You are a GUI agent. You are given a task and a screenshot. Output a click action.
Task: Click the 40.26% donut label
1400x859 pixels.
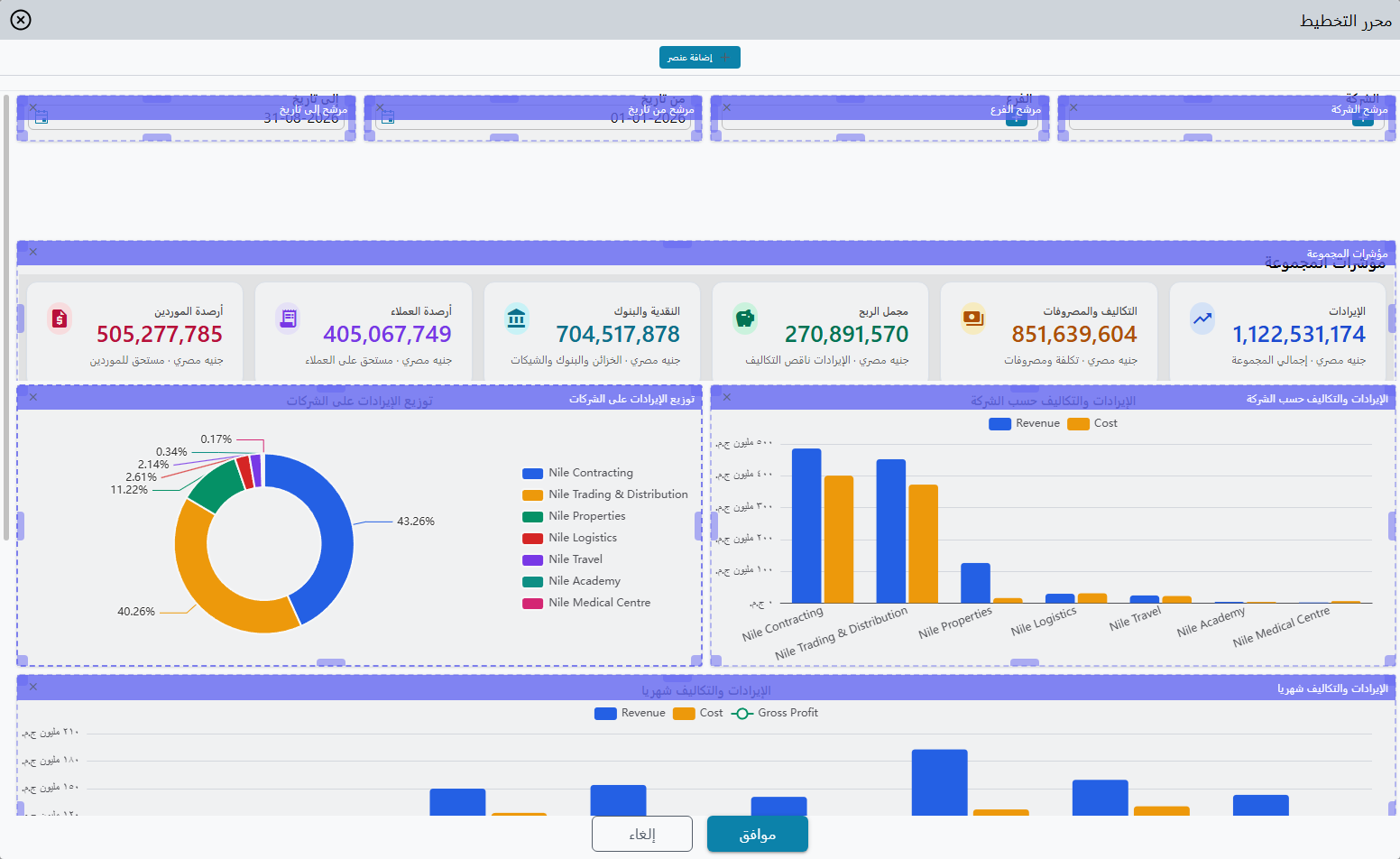coord(136,612)
